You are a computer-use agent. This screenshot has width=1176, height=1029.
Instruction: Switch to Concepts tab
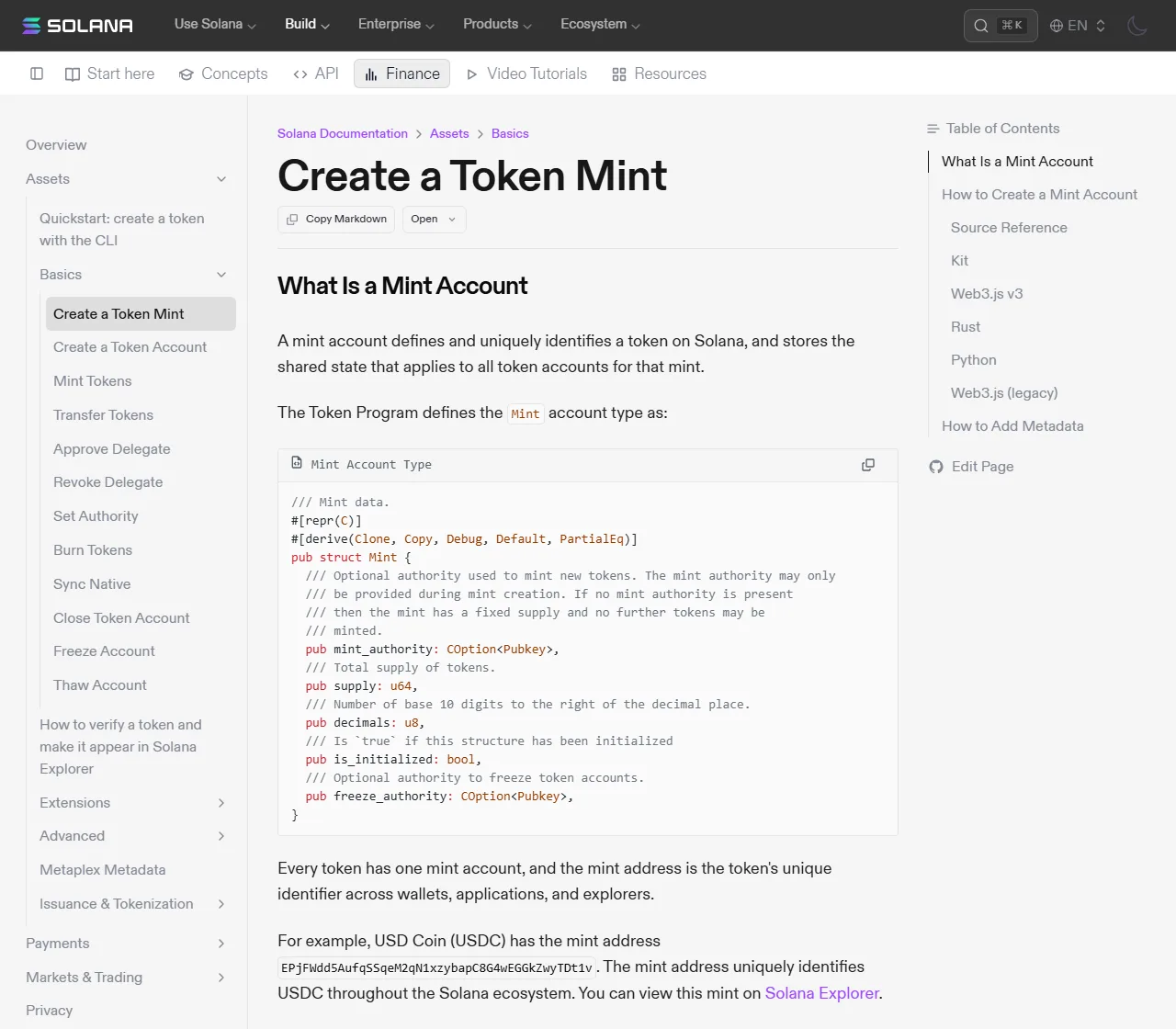(x=223, y=73)
